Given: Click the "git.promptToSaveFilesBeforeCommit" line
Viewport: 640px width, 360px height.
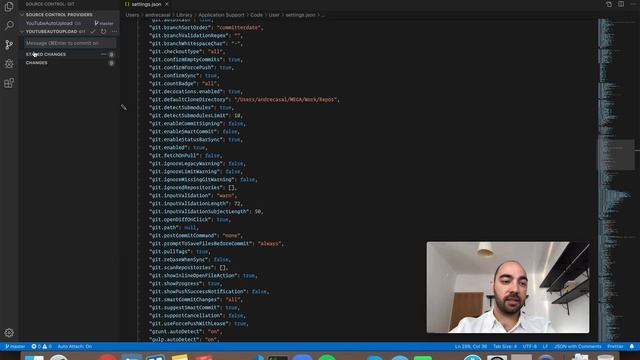Looking at the screenshot, I should (x=216, y=243).
